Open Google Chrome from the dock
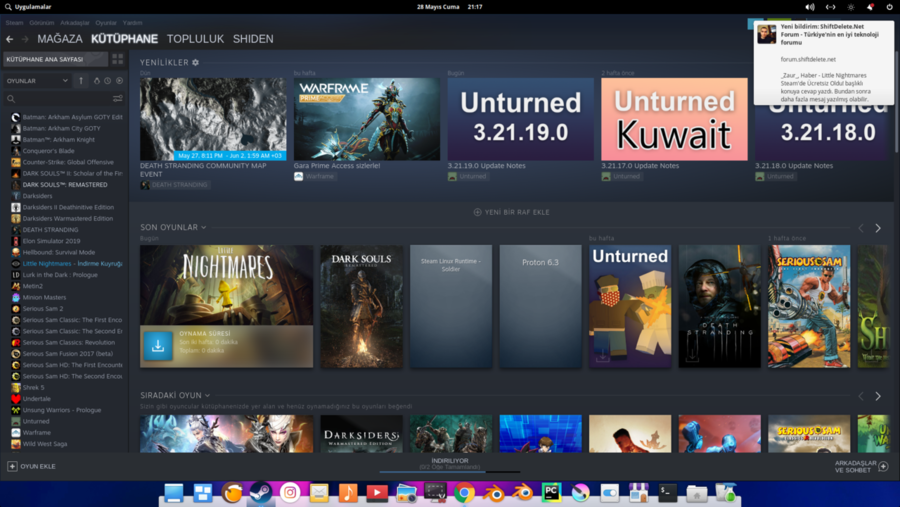Viewport: 900px width, 507px height. (464, 493)
